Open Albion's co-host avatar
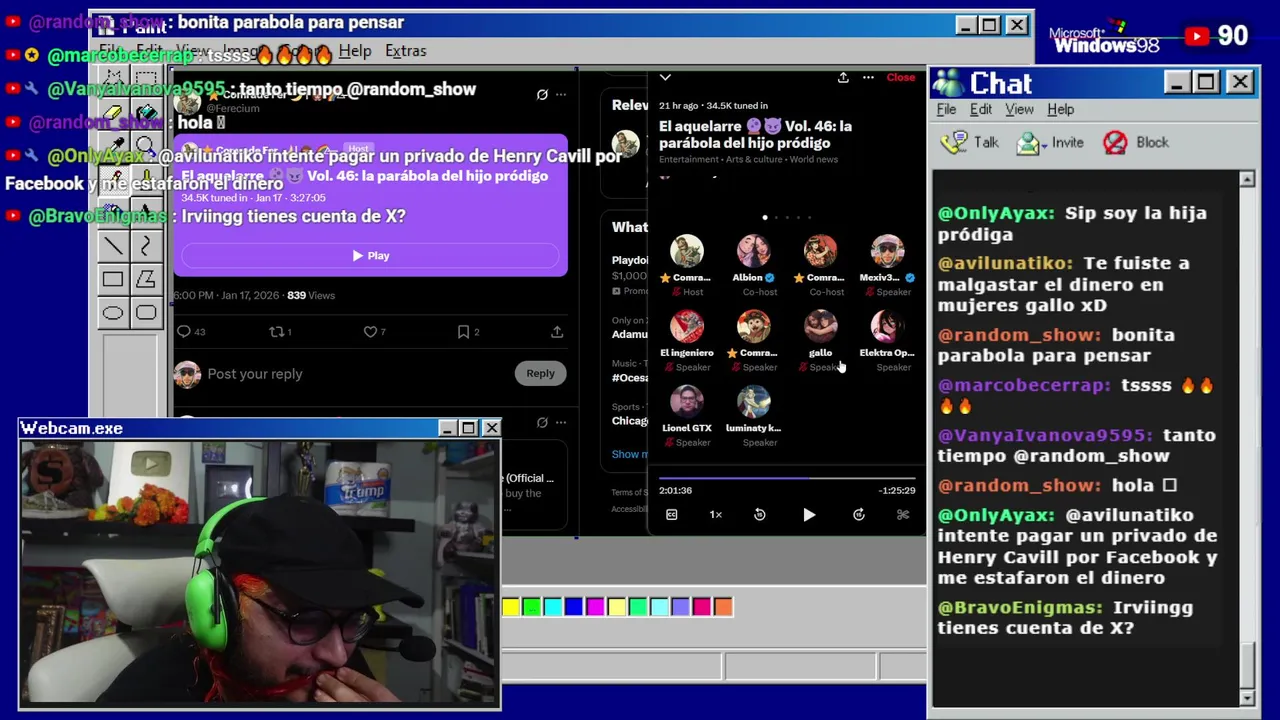This screenshot has width=1280, height=720. (x=753, y=251)
